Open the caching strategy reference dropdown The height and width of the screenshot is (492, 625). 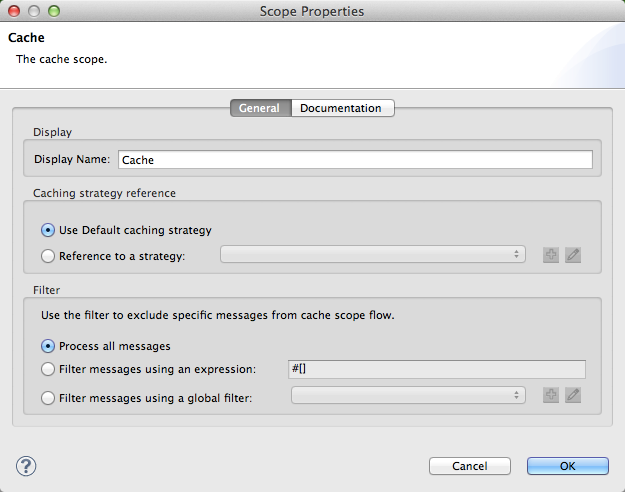pyautogui.click(x=372, y=255)
